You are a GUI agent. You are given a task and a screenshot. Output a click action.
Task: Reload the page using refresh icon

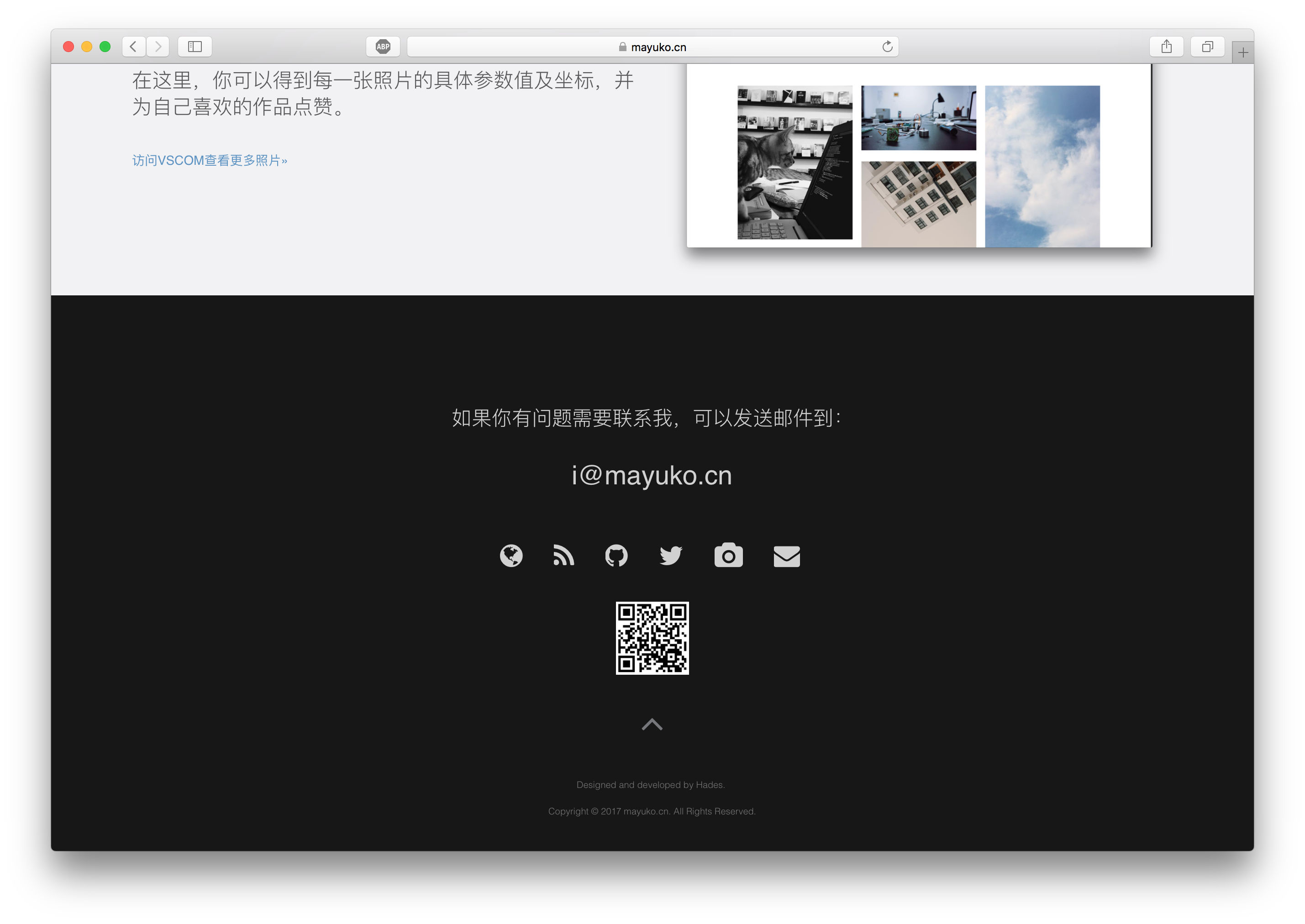[x=887, y=47]
